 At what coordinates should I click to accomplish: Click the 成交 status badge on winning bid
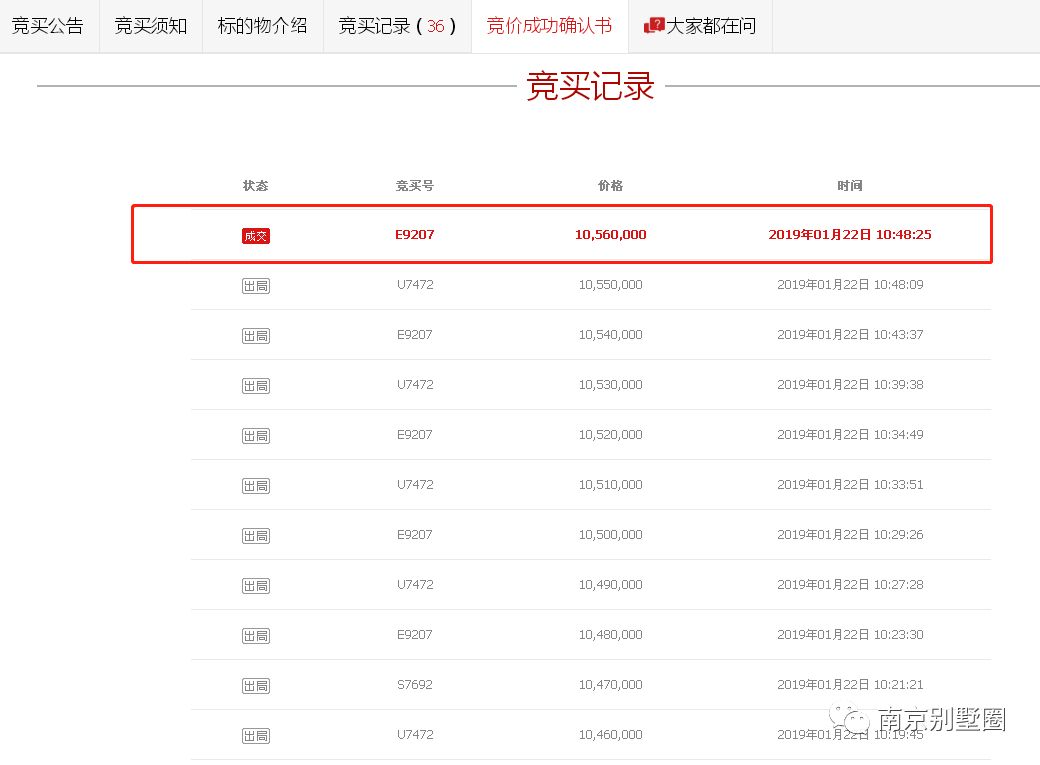point(255,235)
